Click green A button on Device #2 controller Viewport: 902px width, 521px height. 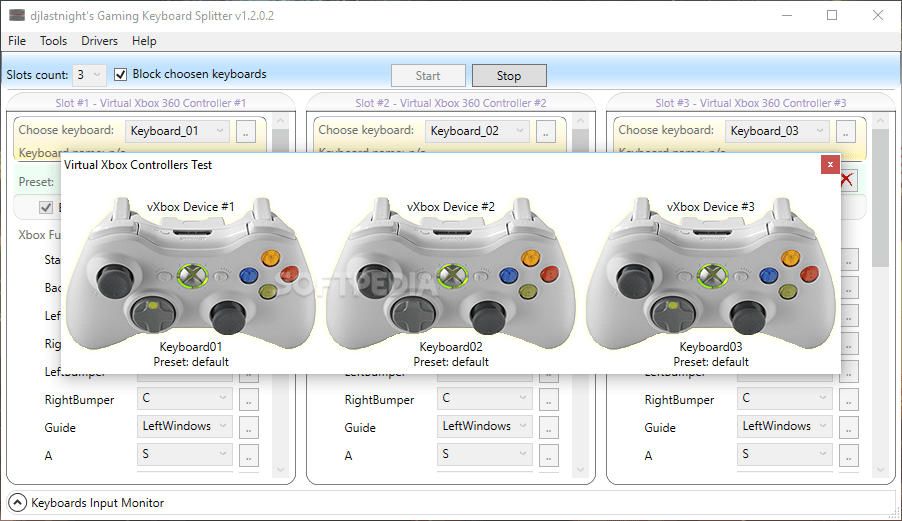coord(528,292)
